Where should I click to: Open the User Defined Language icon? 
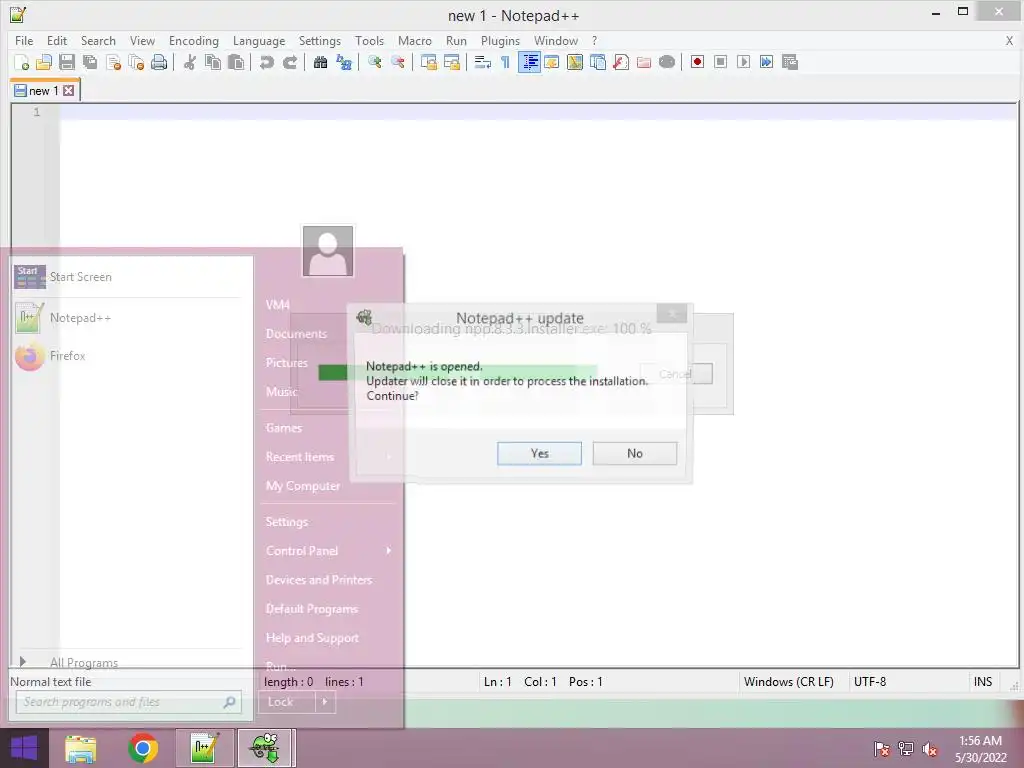coord(552,62)
